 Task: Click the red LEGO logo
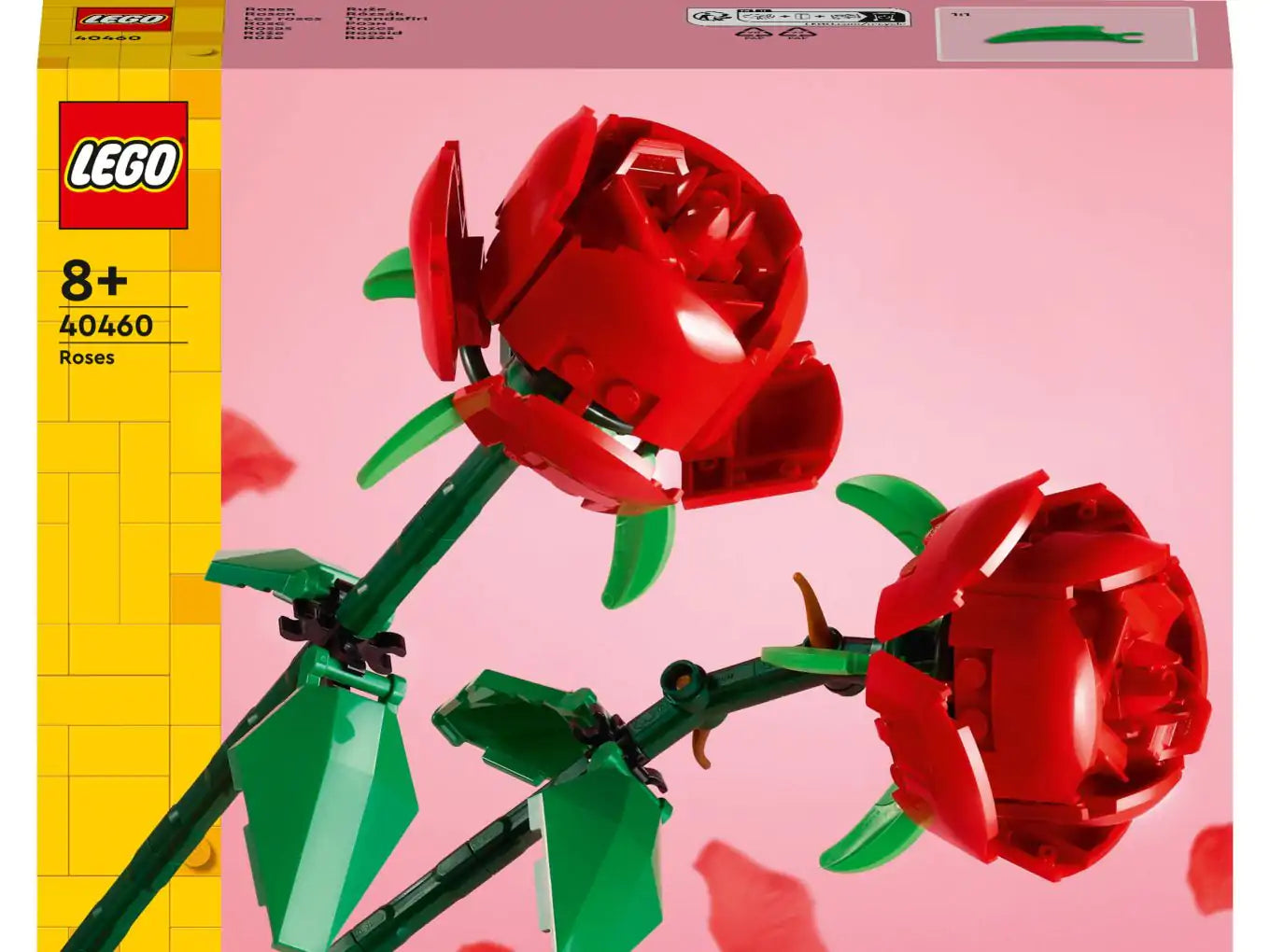[122, 164]
